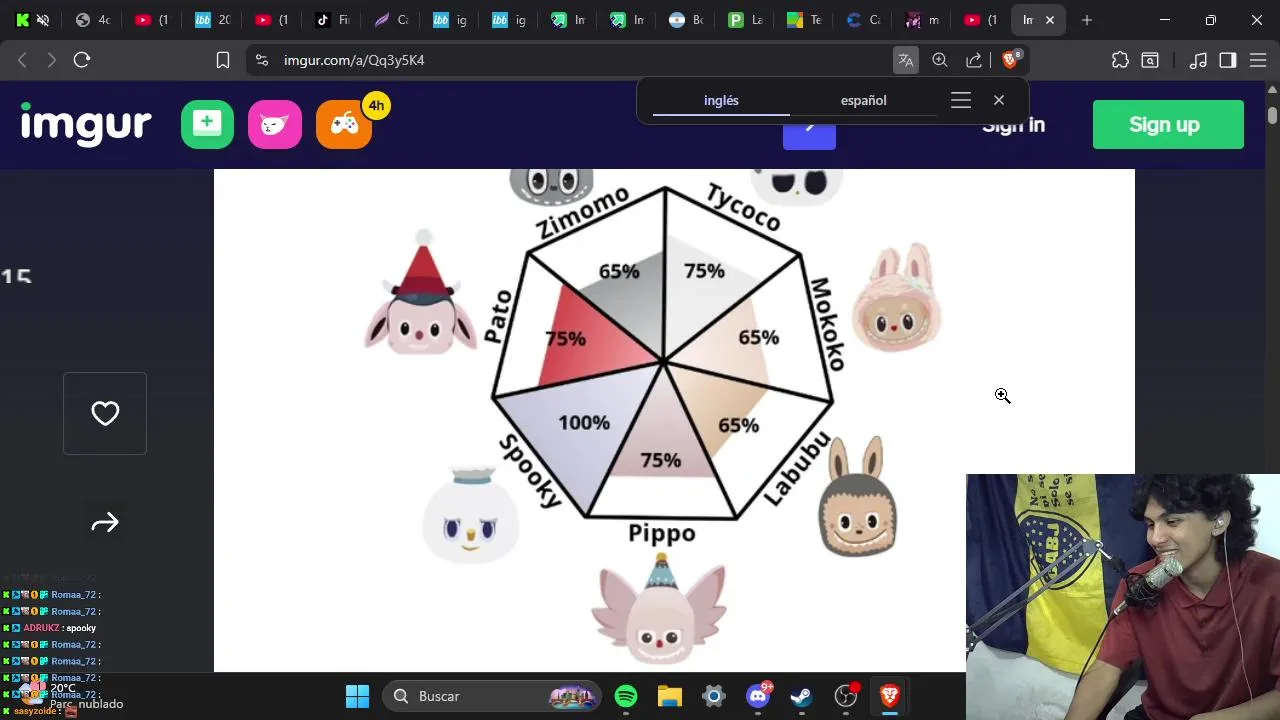This screenshot has height=720, width=1280.
Task: Switch to the tab with Argentina flag icon
Action: 688,20
